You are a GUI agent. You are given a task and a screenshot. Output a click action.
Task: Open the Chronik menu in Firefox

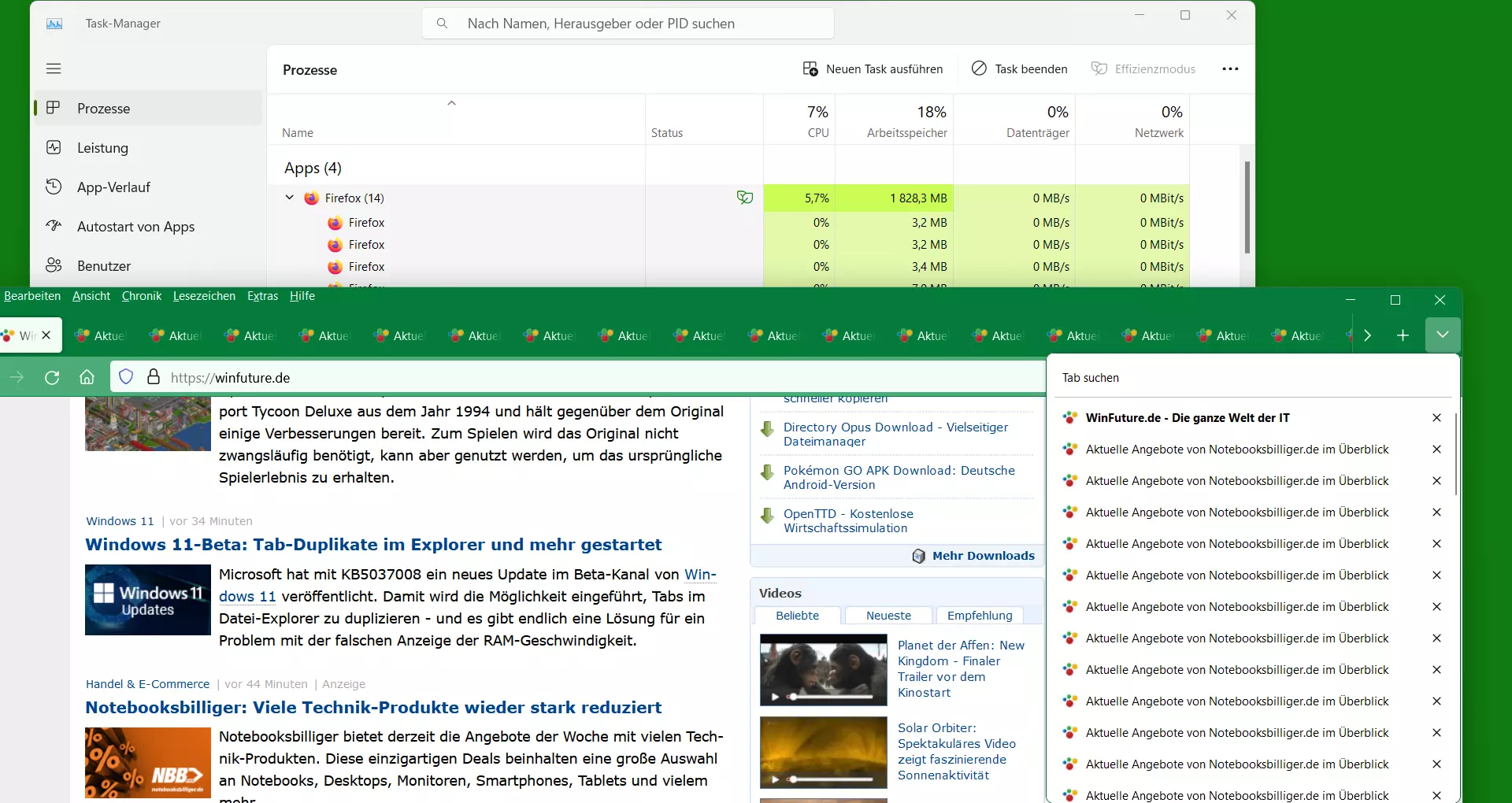142,296
